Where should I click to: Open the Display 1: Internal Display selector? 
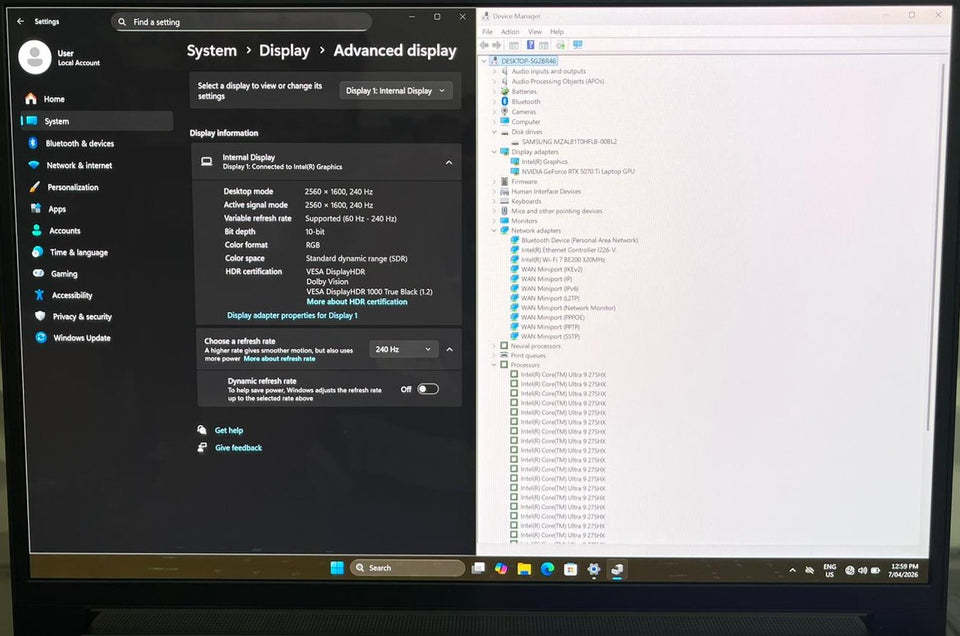click(395, 89)
